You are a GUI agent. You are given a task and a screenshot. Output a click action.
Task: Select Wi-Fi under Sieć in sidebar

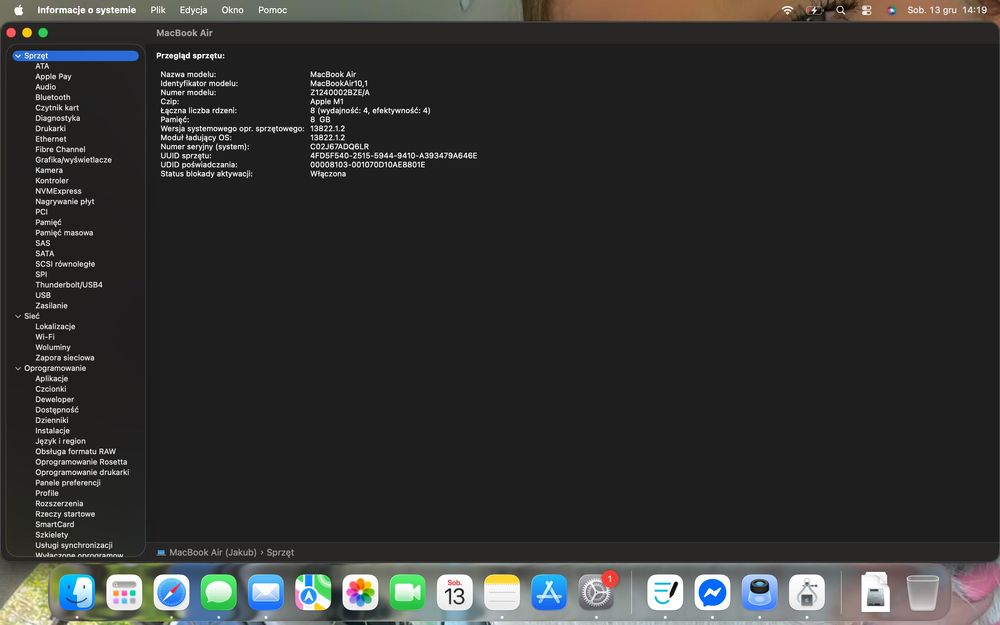[45, 337]
